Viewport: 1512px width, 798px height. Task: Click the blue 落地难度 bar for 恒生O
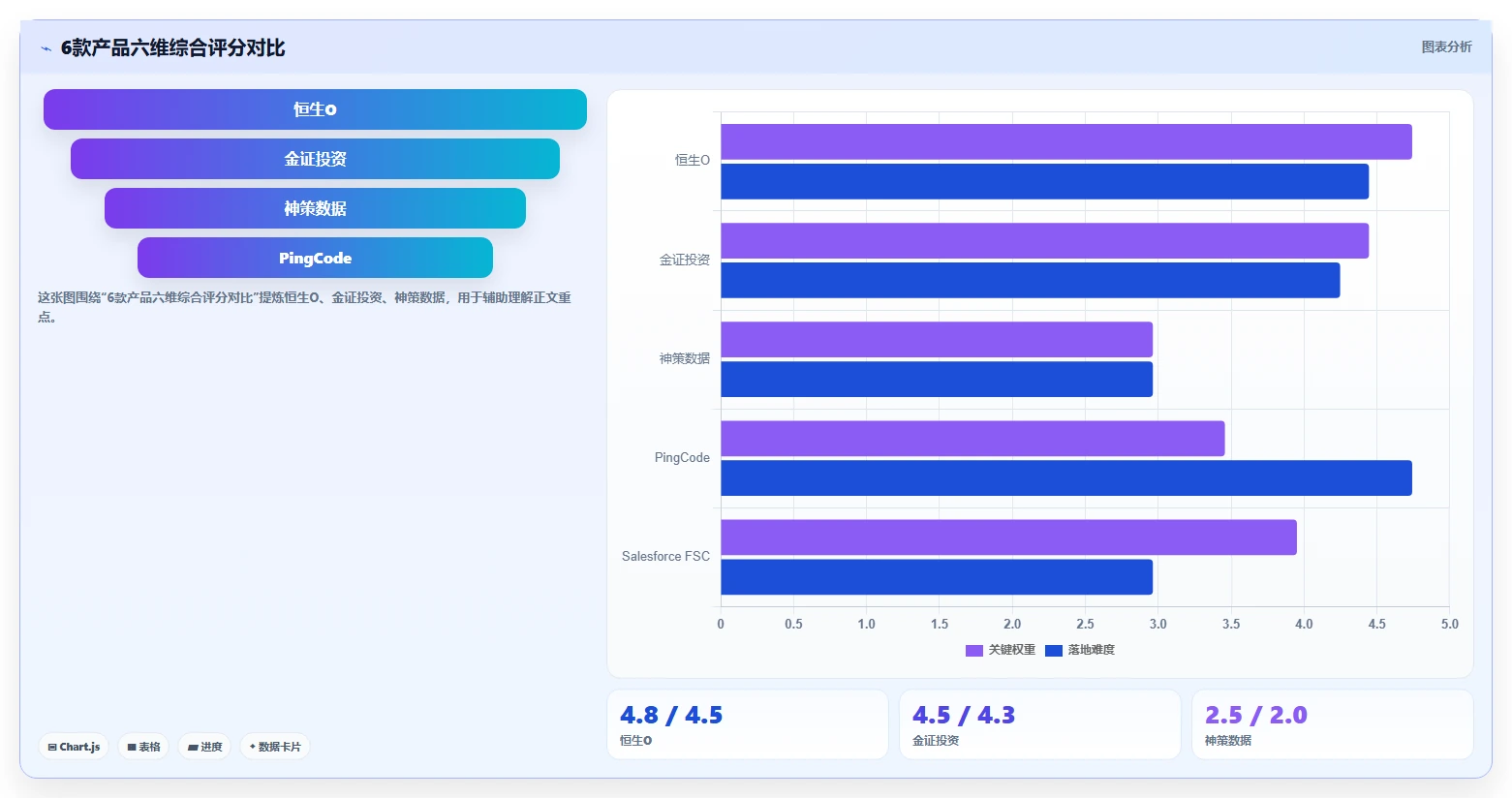(x=1044, y=181)
